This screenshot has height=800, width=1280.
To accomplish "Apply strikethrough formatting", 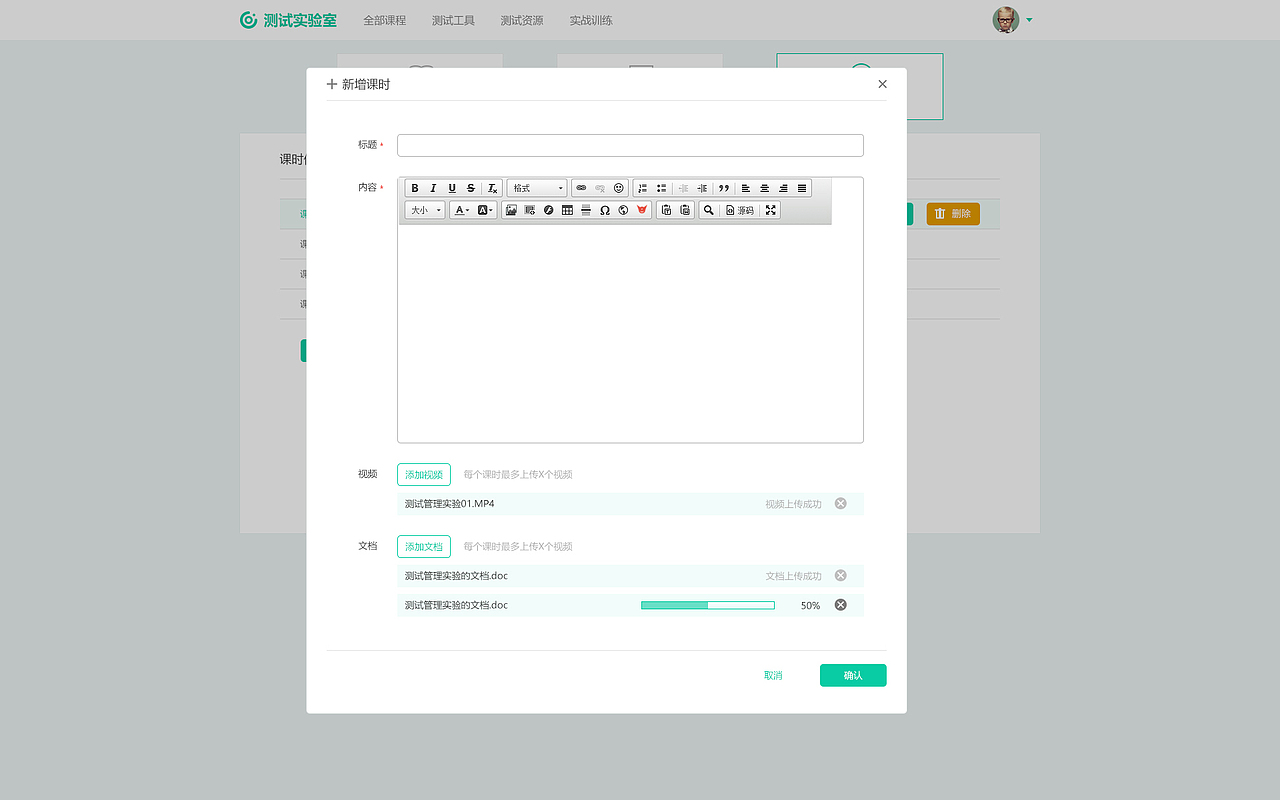I will click(471, 188).
